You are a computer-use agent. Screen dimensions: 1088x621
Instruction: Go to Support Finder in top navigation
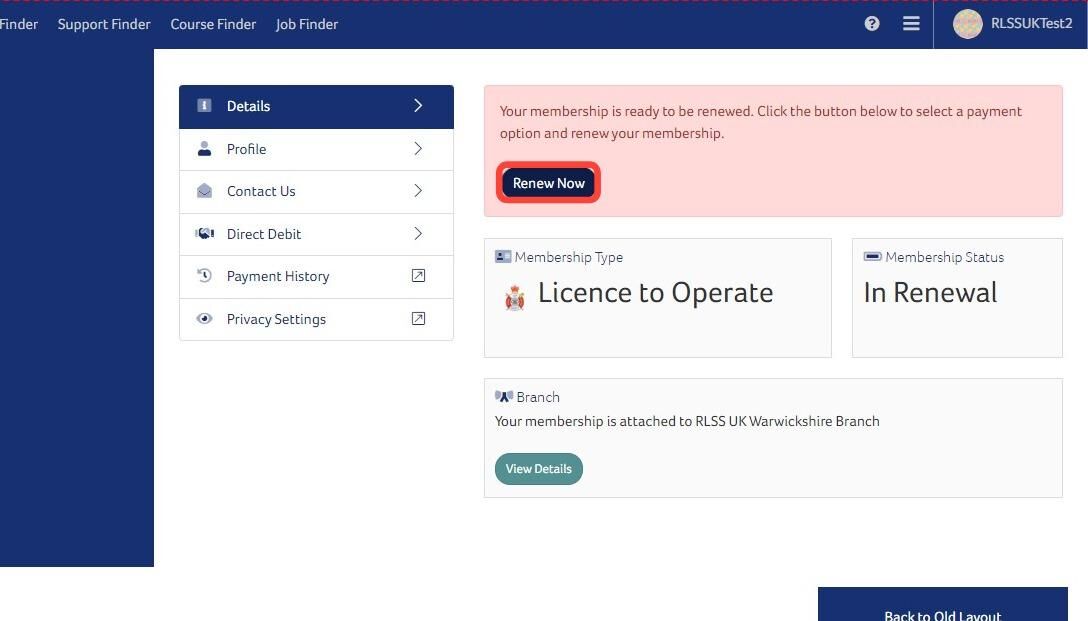tap(104, 24)
